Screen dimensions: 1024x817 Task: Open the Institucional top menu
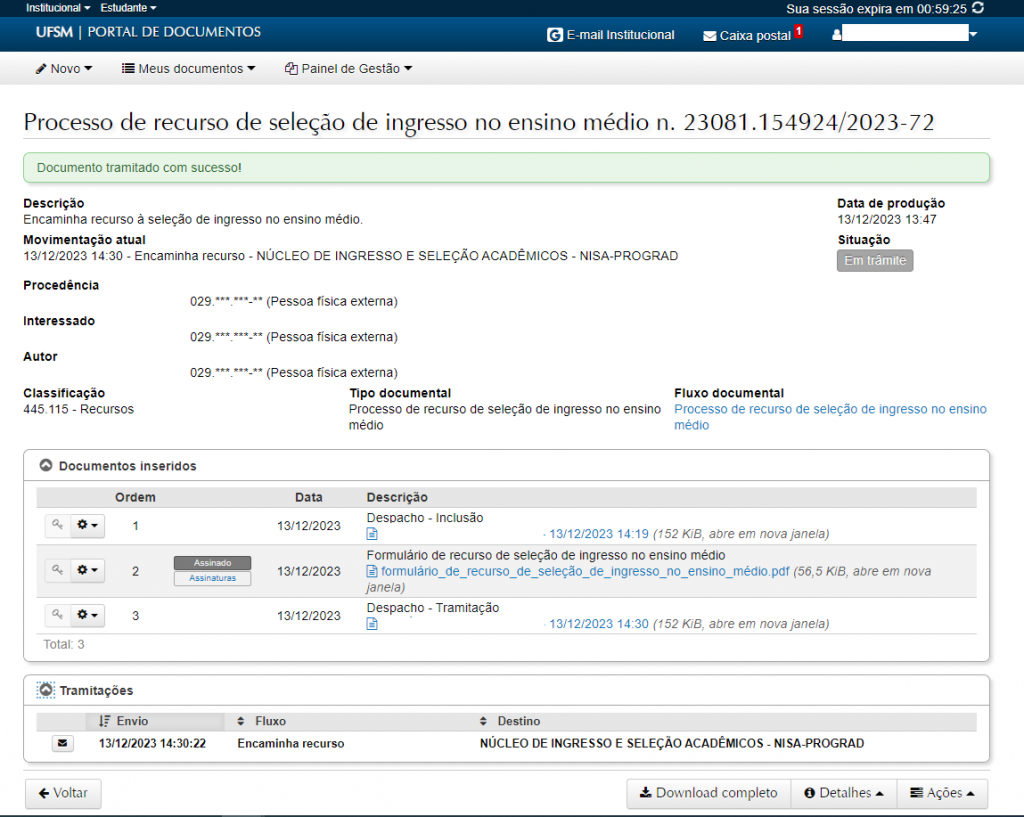coord(57,7)
